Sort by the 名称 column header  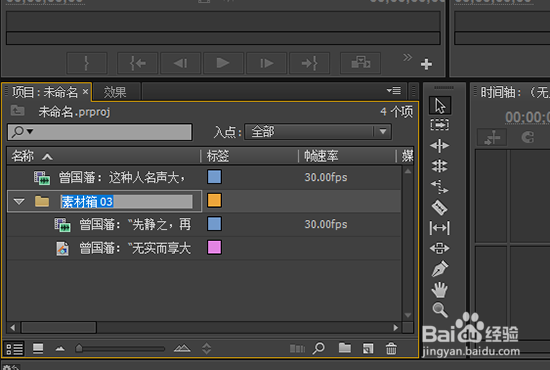[x=22, y=156]
